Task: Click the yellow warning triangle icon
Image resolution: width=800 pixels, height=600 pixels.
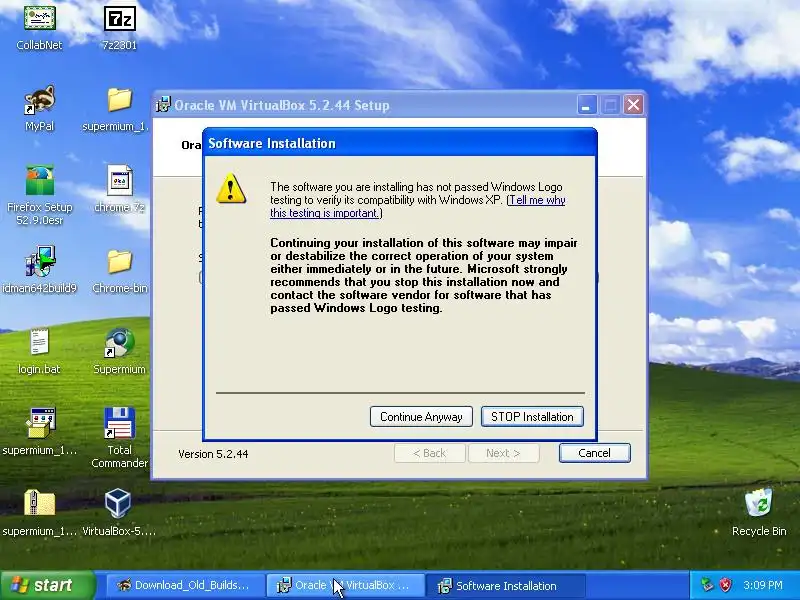Action: 231,188
